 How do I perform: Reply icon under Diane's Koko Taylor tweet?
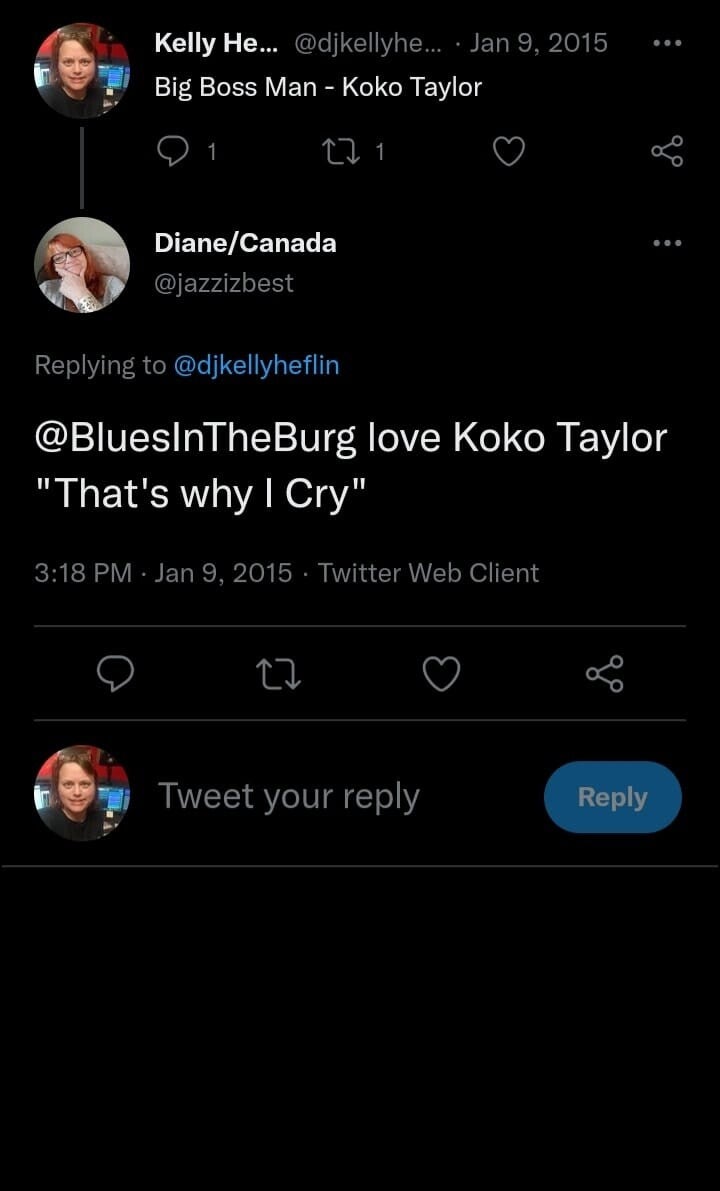(x=115, y=674)
